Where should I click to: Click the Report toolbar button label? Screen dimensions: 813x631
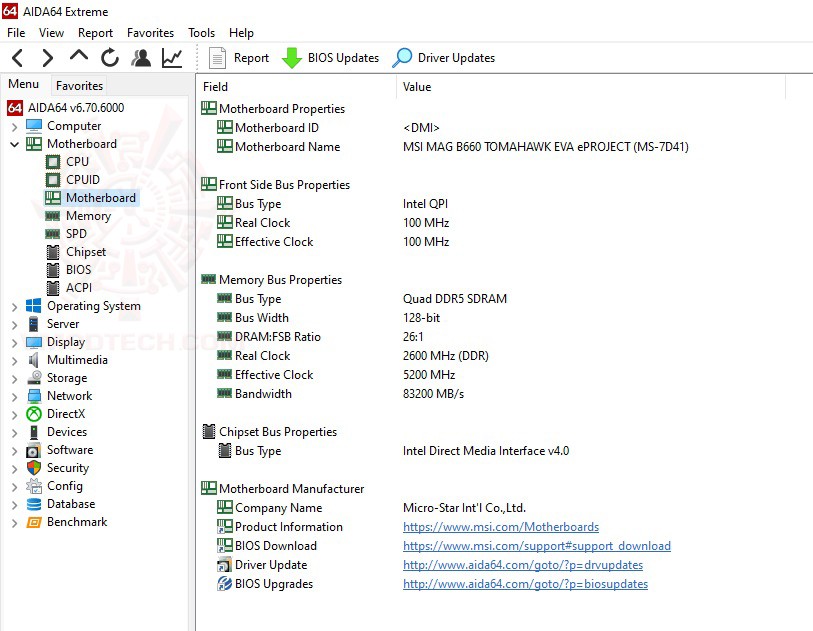pos(251,58)
